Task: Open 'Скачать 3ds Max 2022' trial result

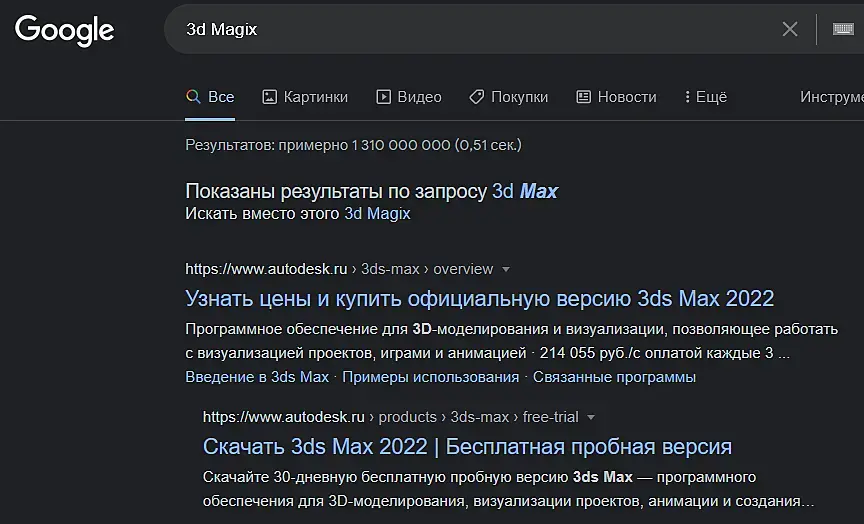Action: [x=467, y=446]
